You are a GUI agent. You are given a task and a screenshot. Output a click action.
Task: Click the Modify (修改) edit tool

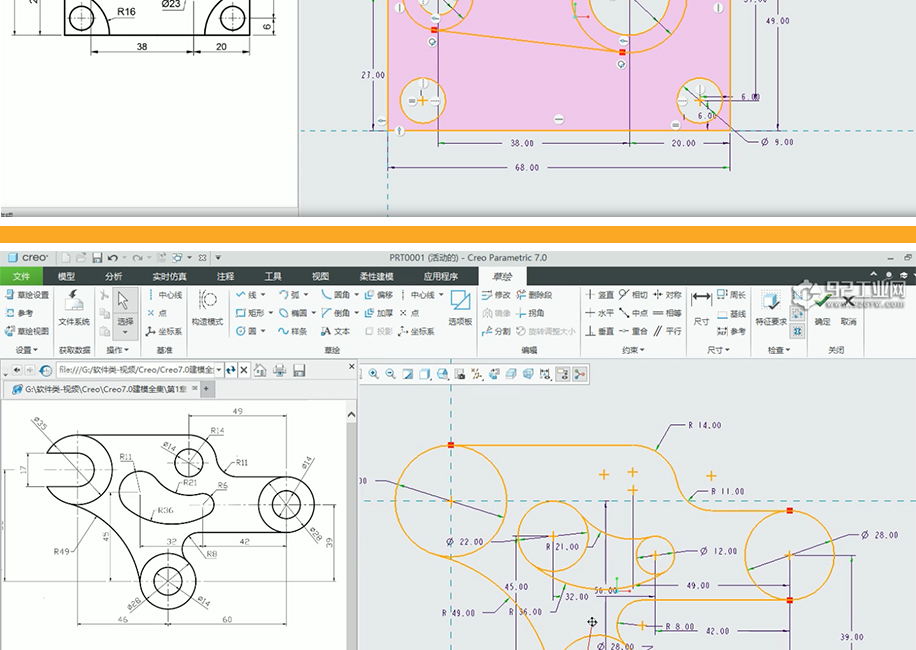(x=497, y=295)
